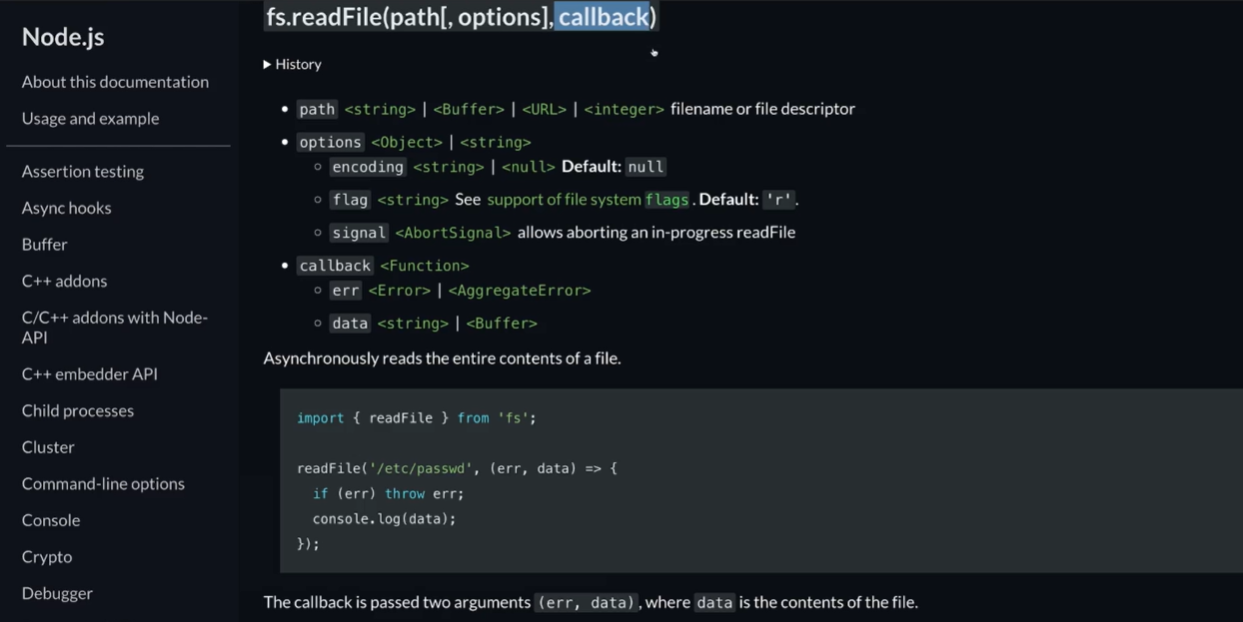Click the flag code label

coord(350,200)
